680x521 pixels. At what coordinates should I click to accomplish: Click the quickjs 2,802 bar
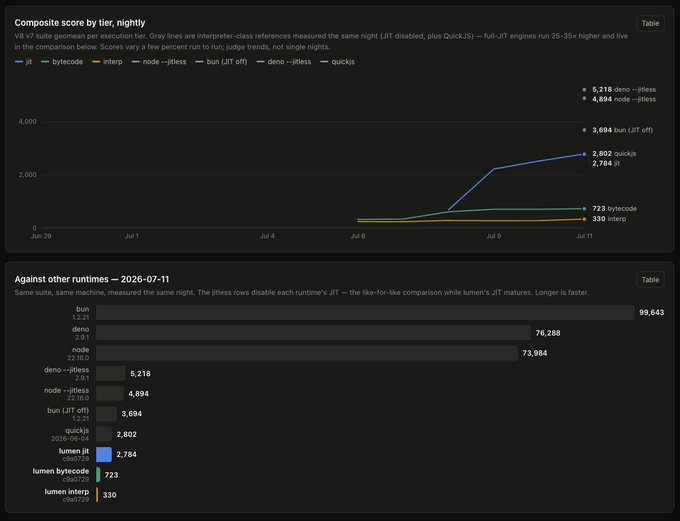click(104, 434)
